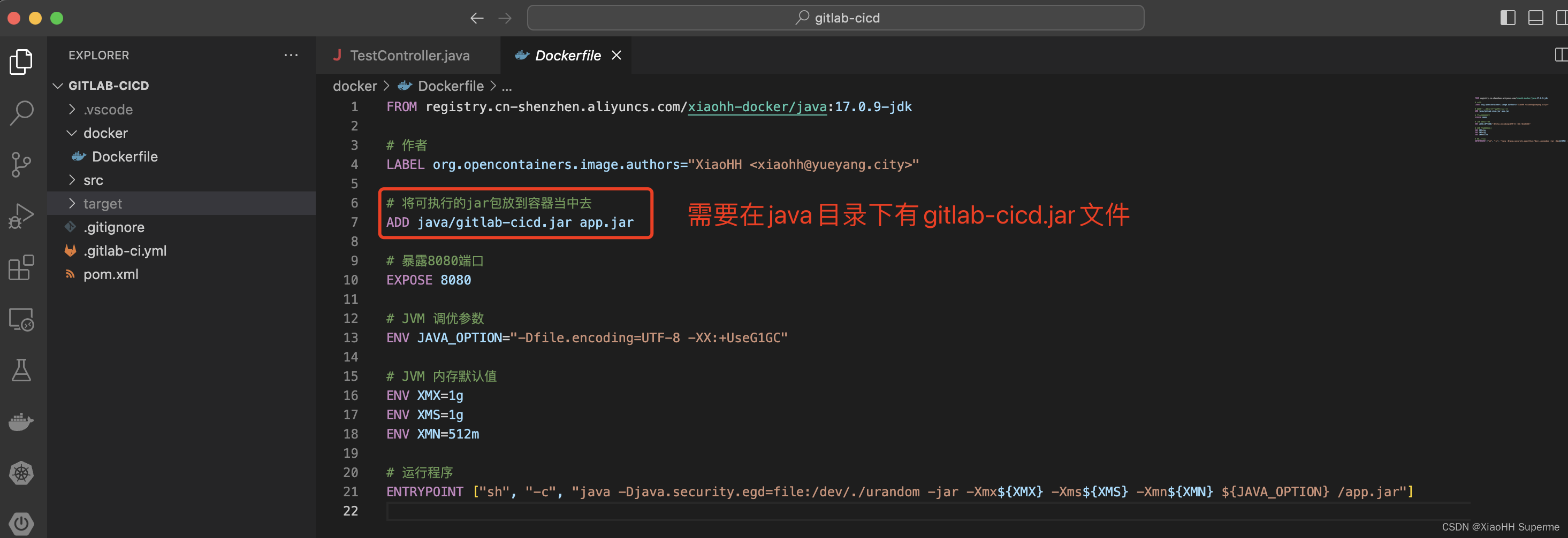Screen dimensions: 1568x538
Task: Click the ENV XMN=512m line
Action: [432, 434]
